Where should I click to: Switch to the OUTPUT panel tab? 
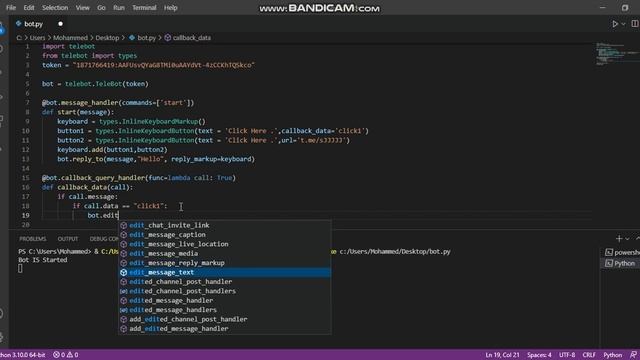68,239
